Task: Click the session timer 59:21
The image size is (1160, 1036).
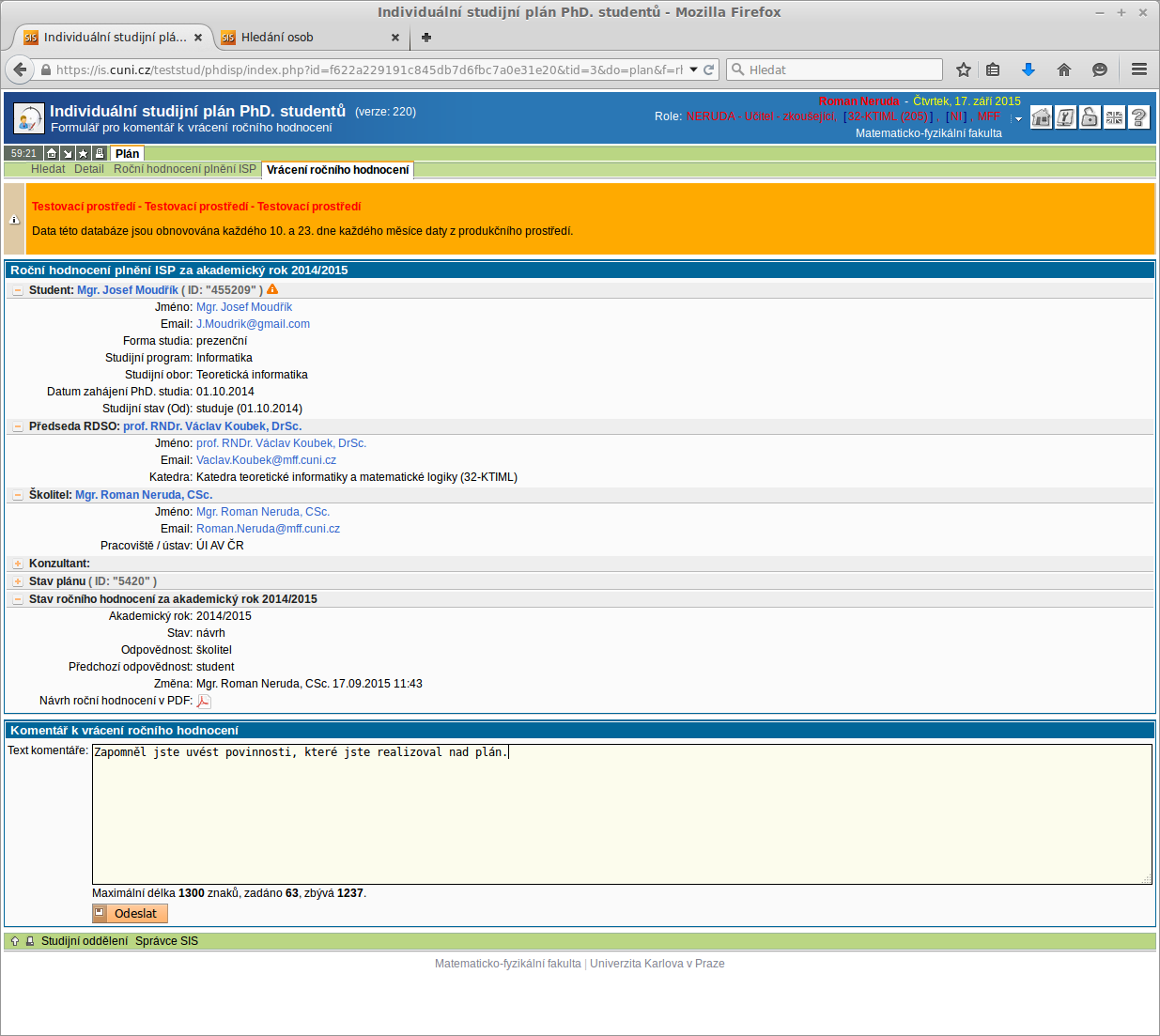Action: pyautogui.click(x=24, y=153)
